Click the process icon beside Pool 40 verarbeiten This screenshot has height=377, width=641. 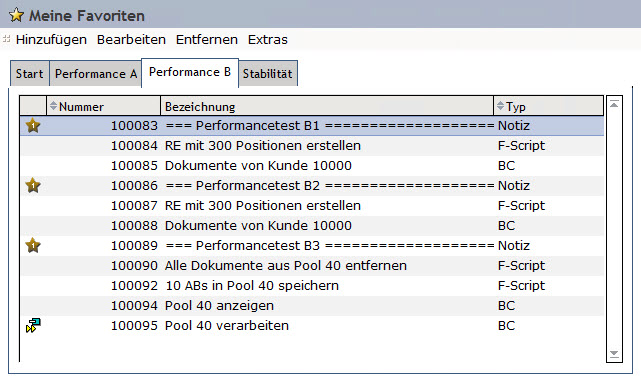33,325
